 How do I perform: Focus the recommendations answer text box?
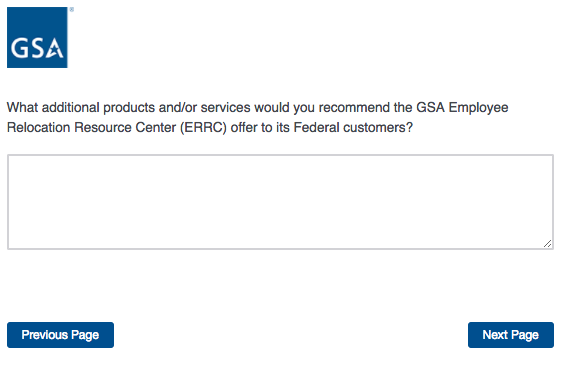[280, 202]
